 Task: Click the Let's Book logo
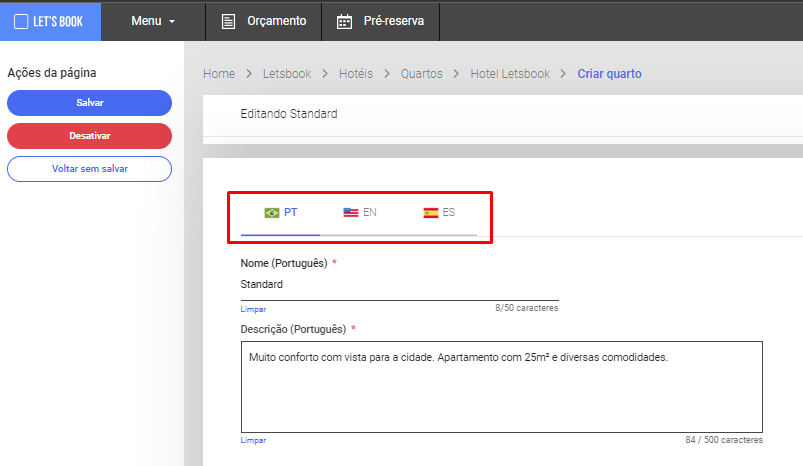click(50, 21)
